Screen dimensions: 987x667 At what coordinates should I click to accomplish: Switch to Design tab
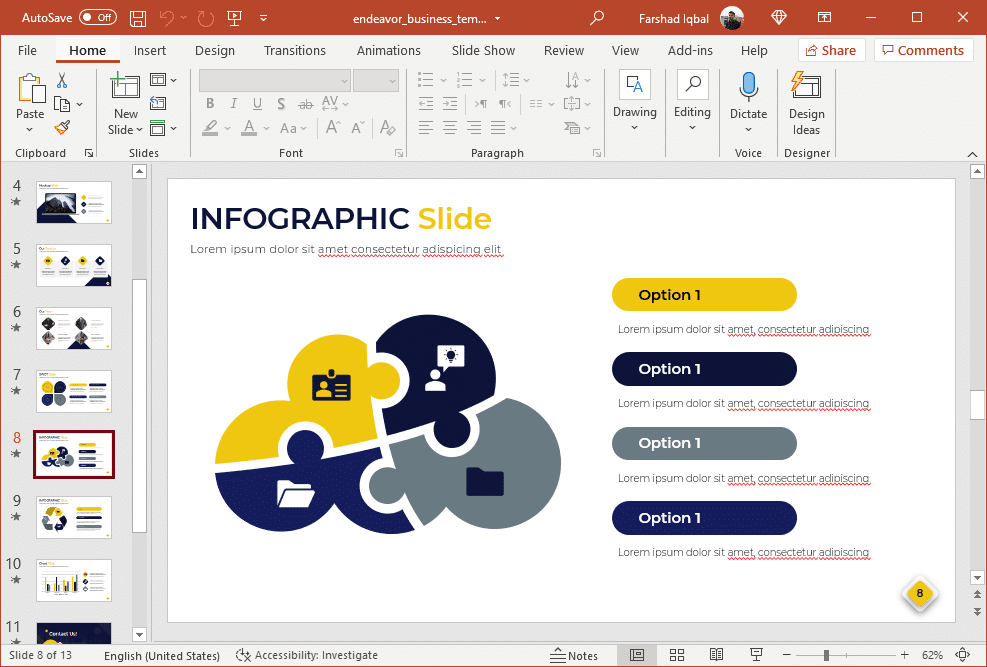(215, 50)
